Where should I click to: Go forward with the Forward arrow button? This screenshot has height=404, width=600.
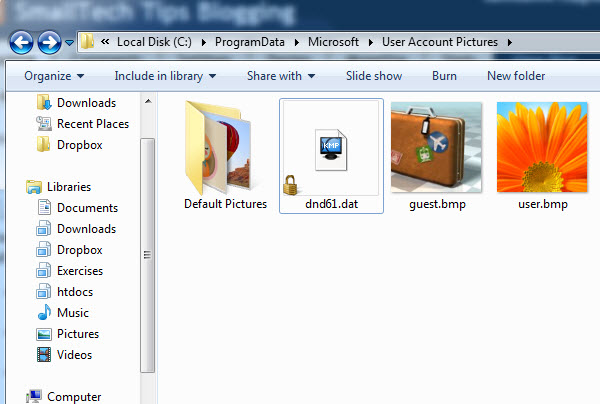[x=49, y=42]
